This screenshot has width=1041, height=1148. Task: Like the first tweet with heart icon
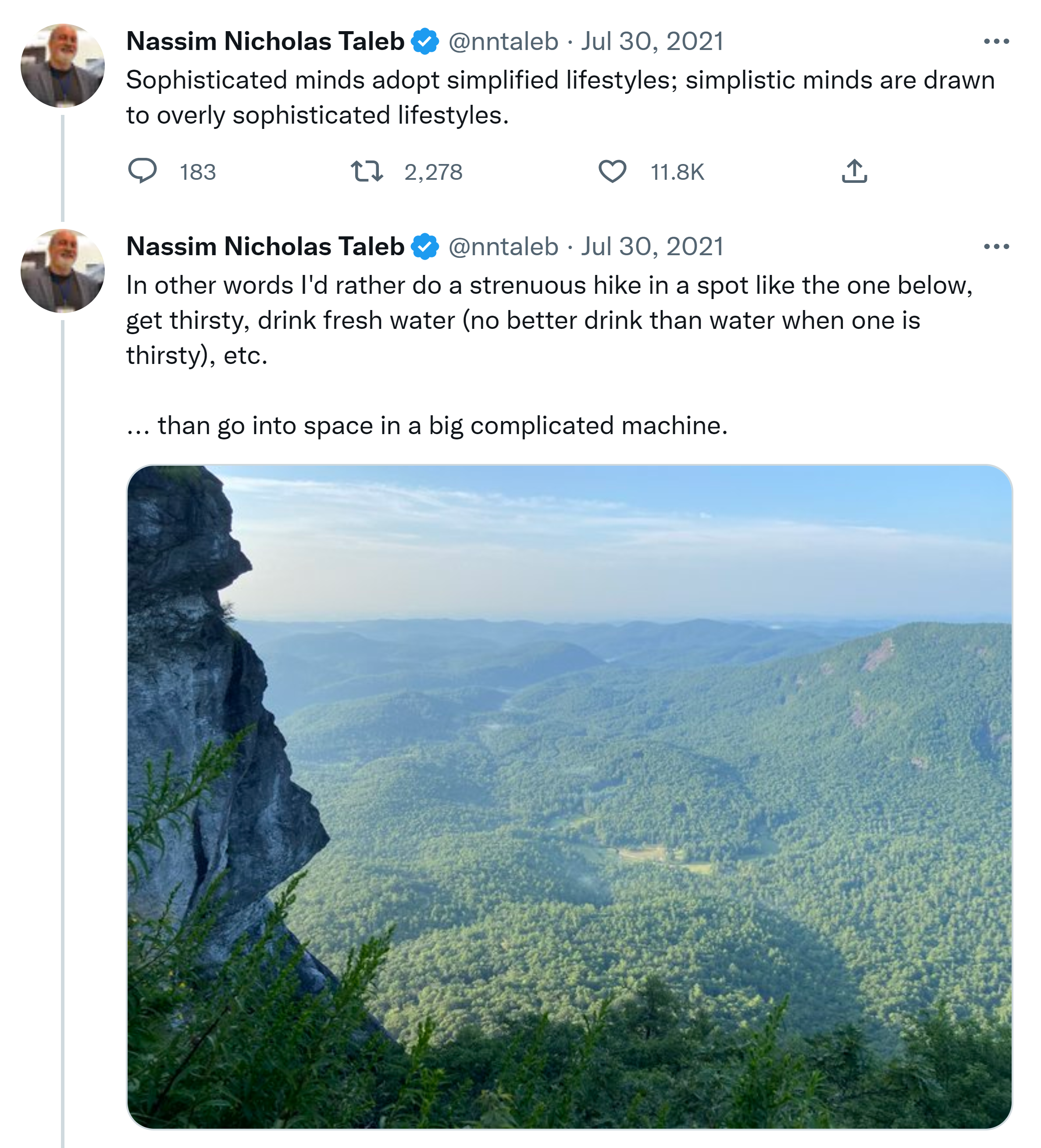[x=612, y=171]
